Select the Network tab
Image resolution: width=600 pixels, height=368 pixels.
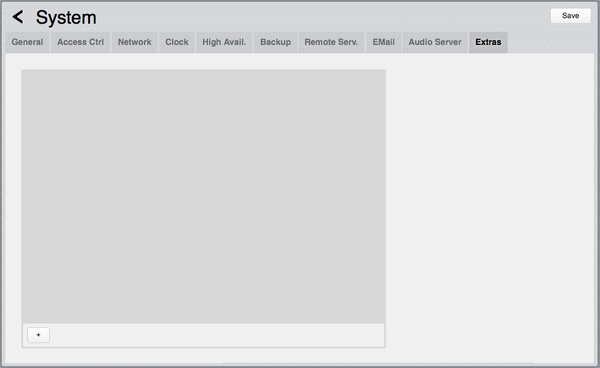(x=134, y=42)
